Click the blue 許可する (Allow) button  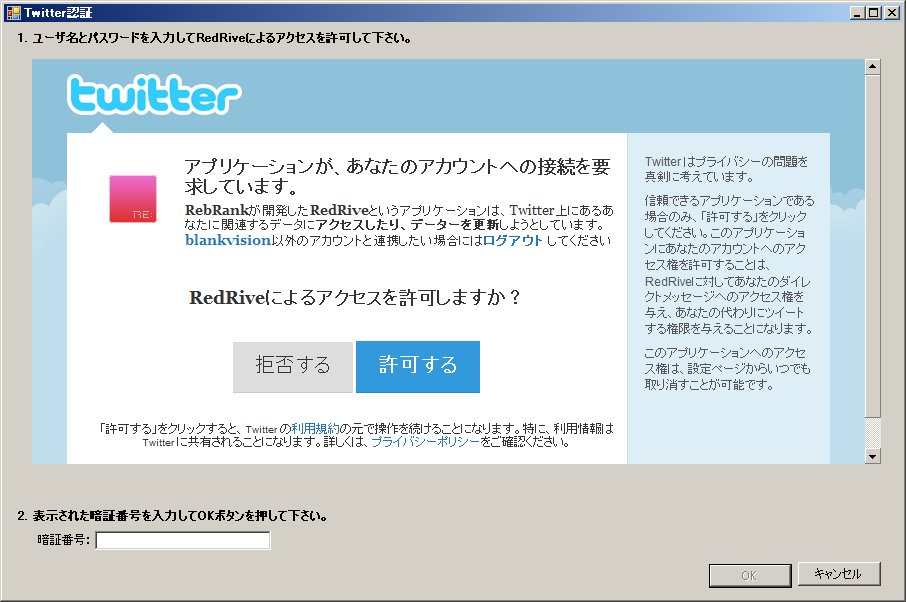pyautogui.click(x=418, y=367)
